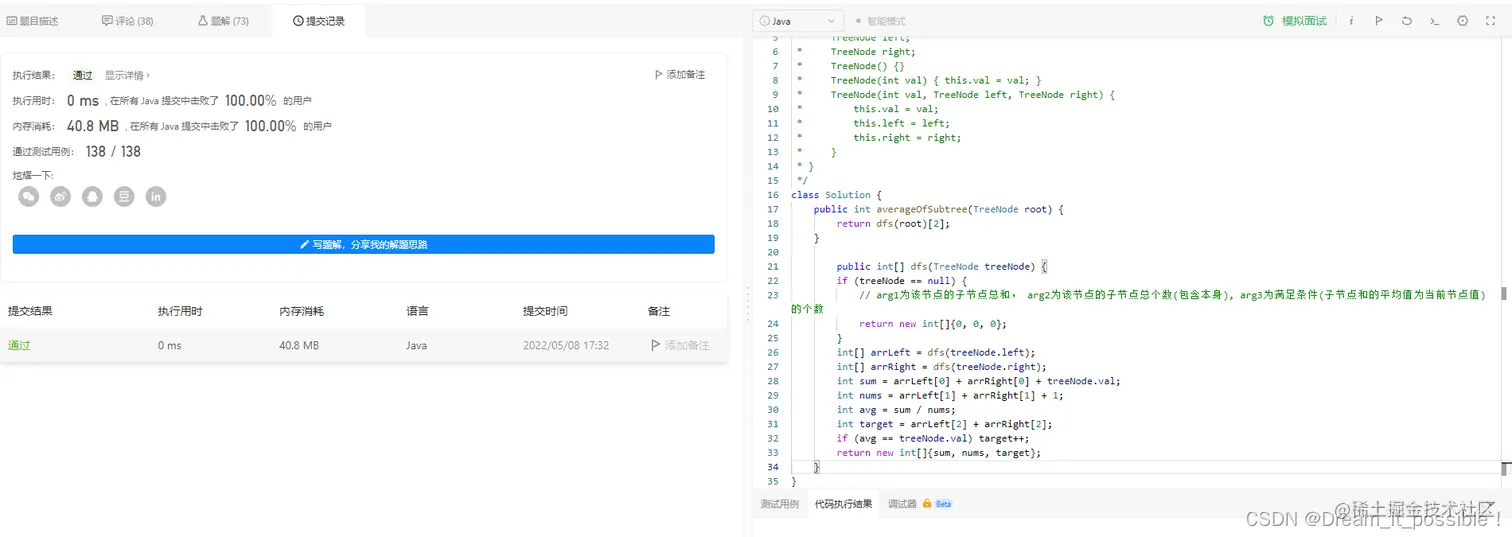The width and height of the screenshot is (1512, 537).
Task: Click the lock icon next to 调试器
Action: coord(927,504)
